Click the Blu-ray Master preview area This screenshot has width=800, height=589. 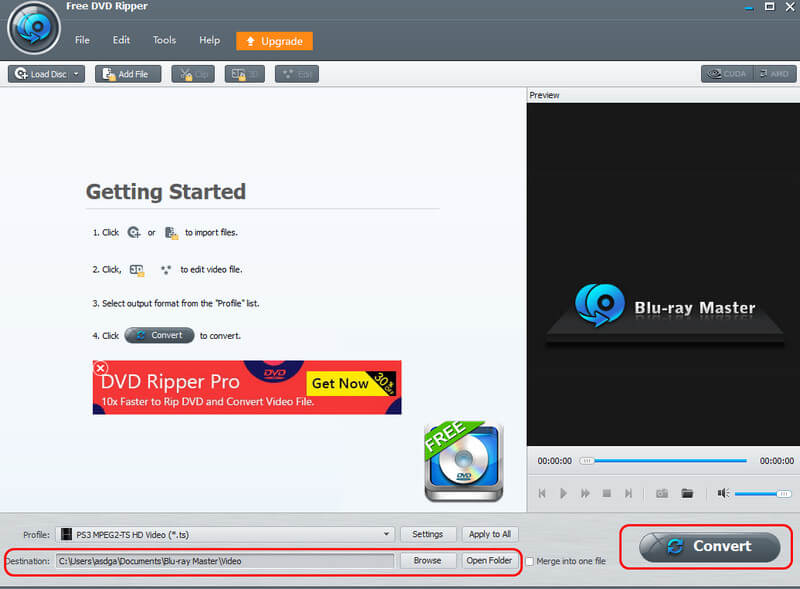[663, 274]
